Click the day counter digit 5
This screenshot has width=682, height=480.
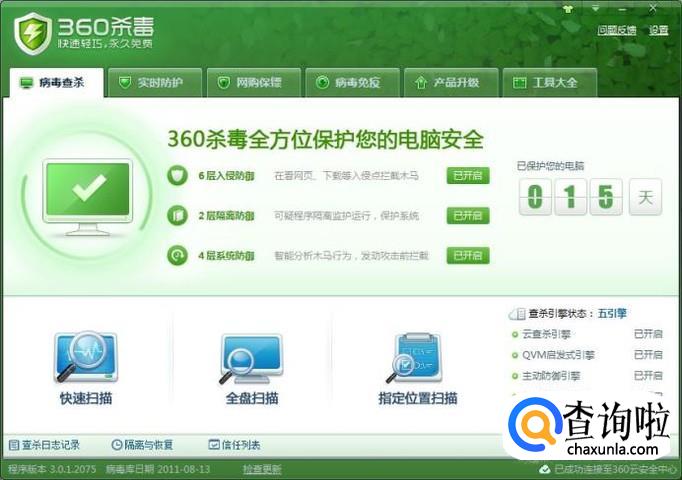[605, 197]
